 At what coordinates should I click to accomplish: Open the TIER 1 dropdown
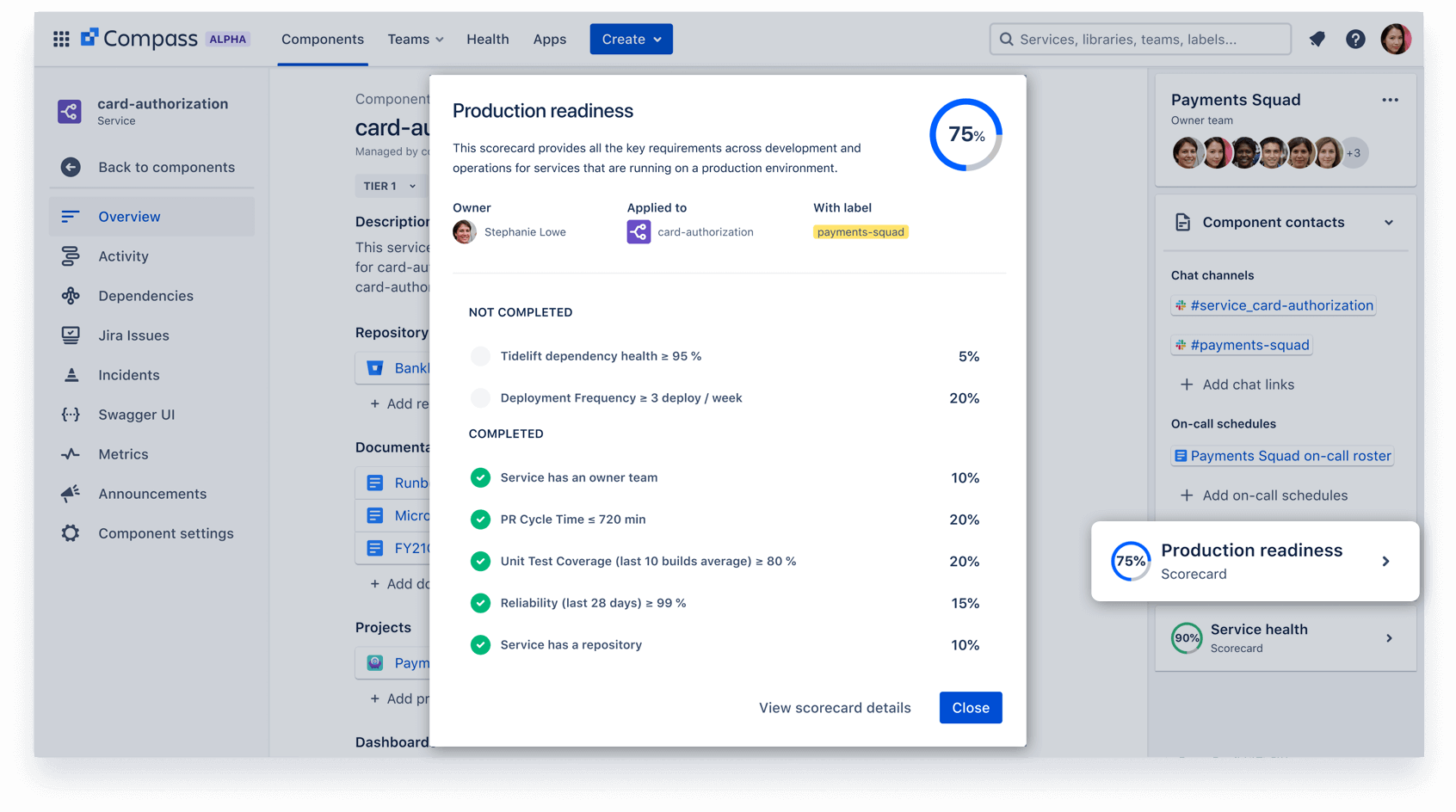[390, 186]
